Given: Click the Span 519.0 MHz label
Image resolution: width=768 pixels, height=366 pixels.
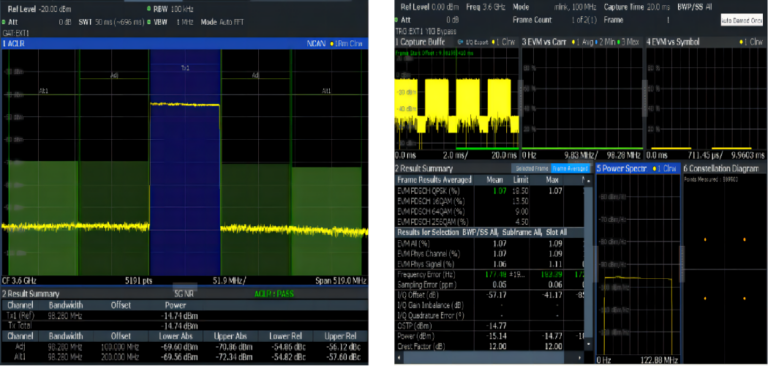Looking at the screenshot, I should [x=341, y=281].
